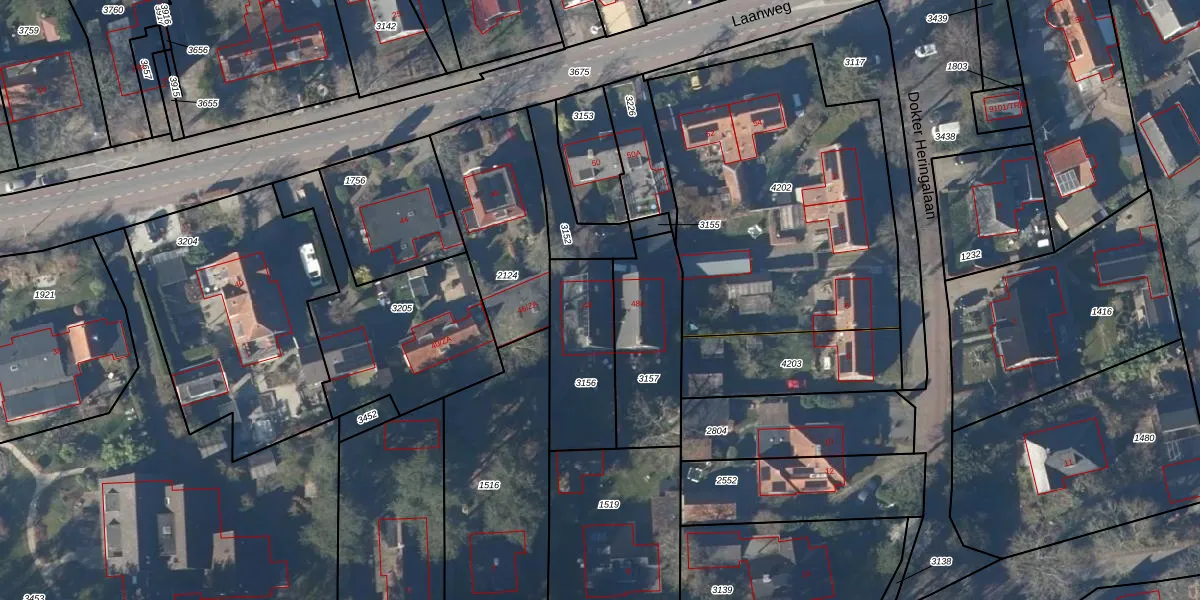Select parcel number 4202
This screenshot has height=600, width=1200.
tap(781, 188)
